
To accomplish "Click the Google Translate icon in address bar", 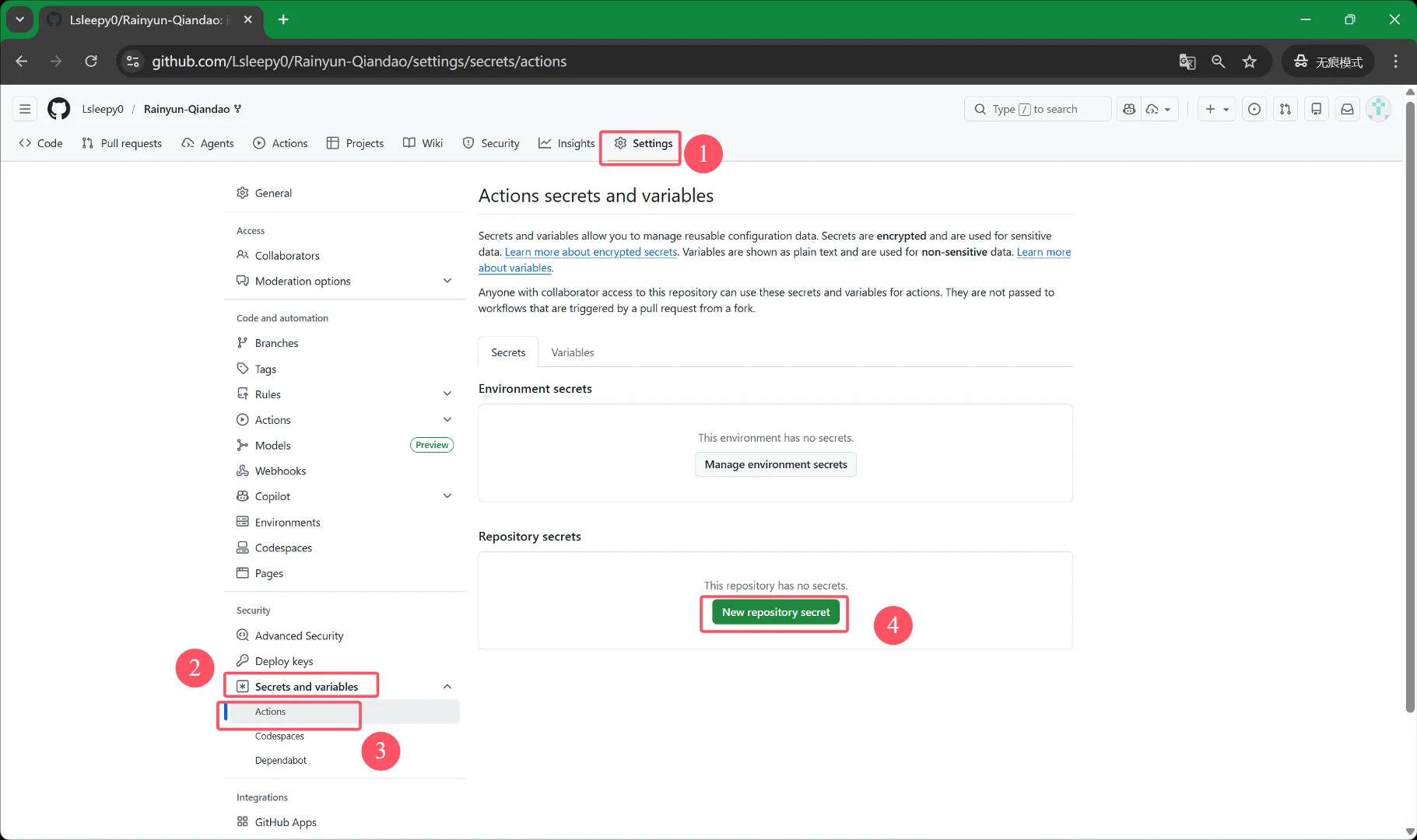I will click(1187, 61).
